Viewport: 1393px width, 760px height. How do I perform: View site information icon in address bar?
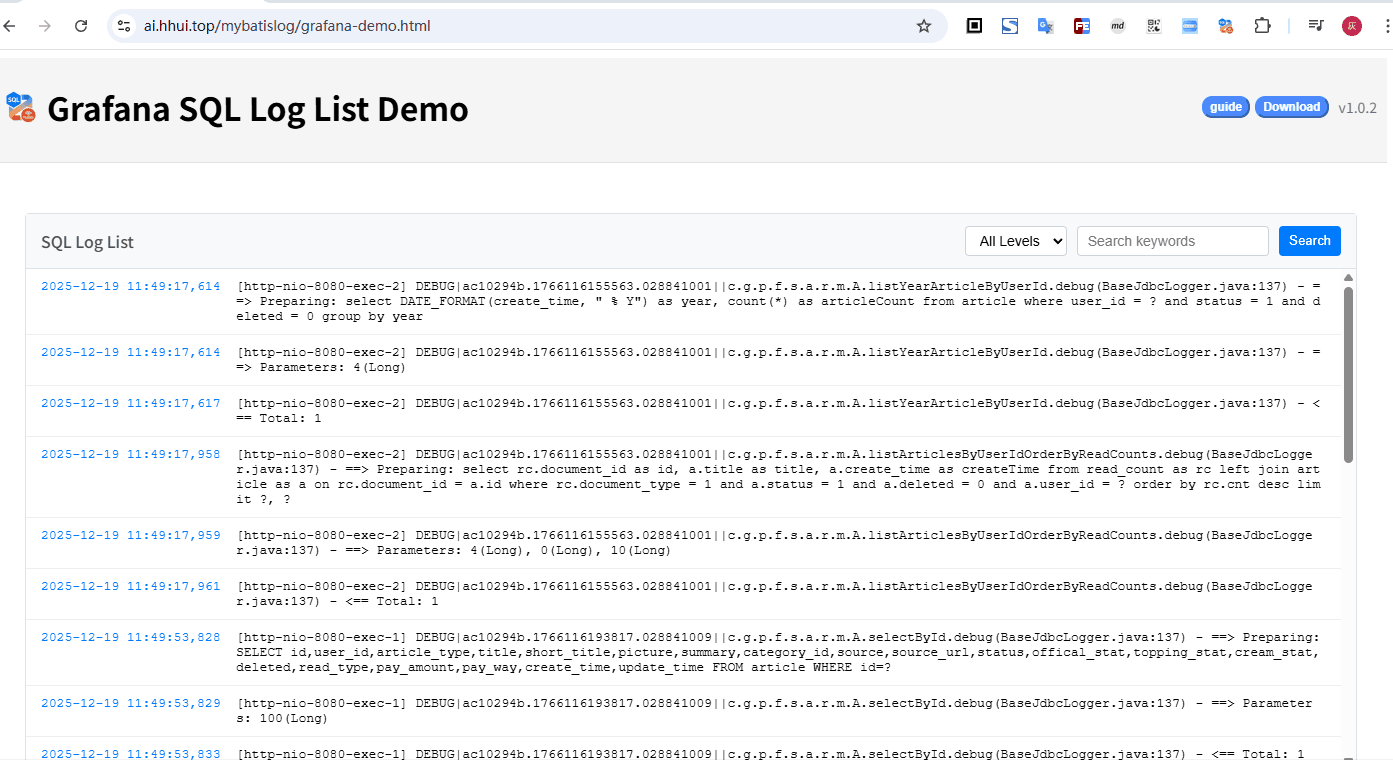pos(124,26)
